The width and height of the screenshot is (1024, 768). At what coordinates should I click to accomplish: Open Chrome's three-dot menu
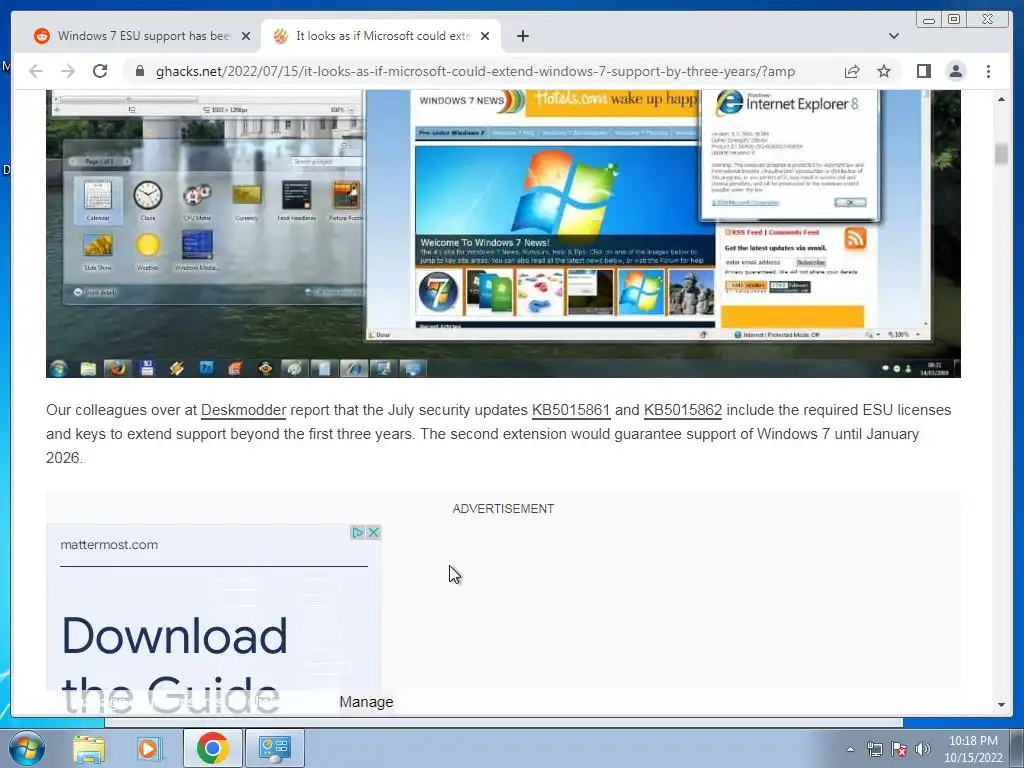[x=988, y=71]
